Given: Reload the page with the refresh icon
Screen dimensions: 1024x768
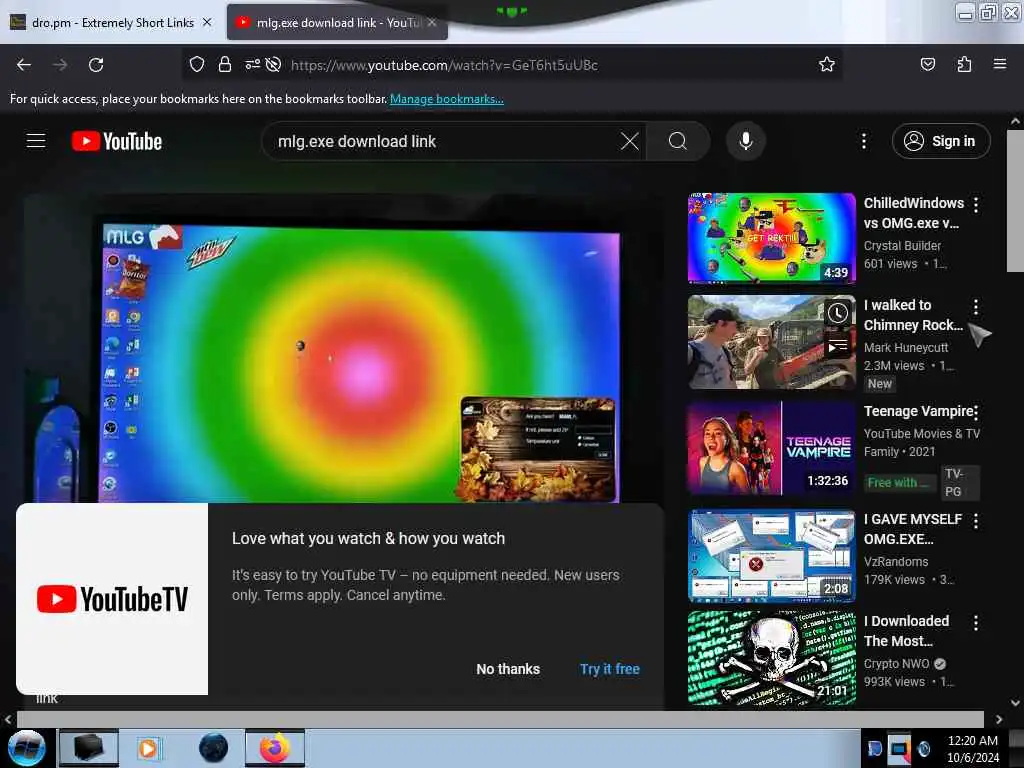Looking at the screenshot, I should pos(96,65).
